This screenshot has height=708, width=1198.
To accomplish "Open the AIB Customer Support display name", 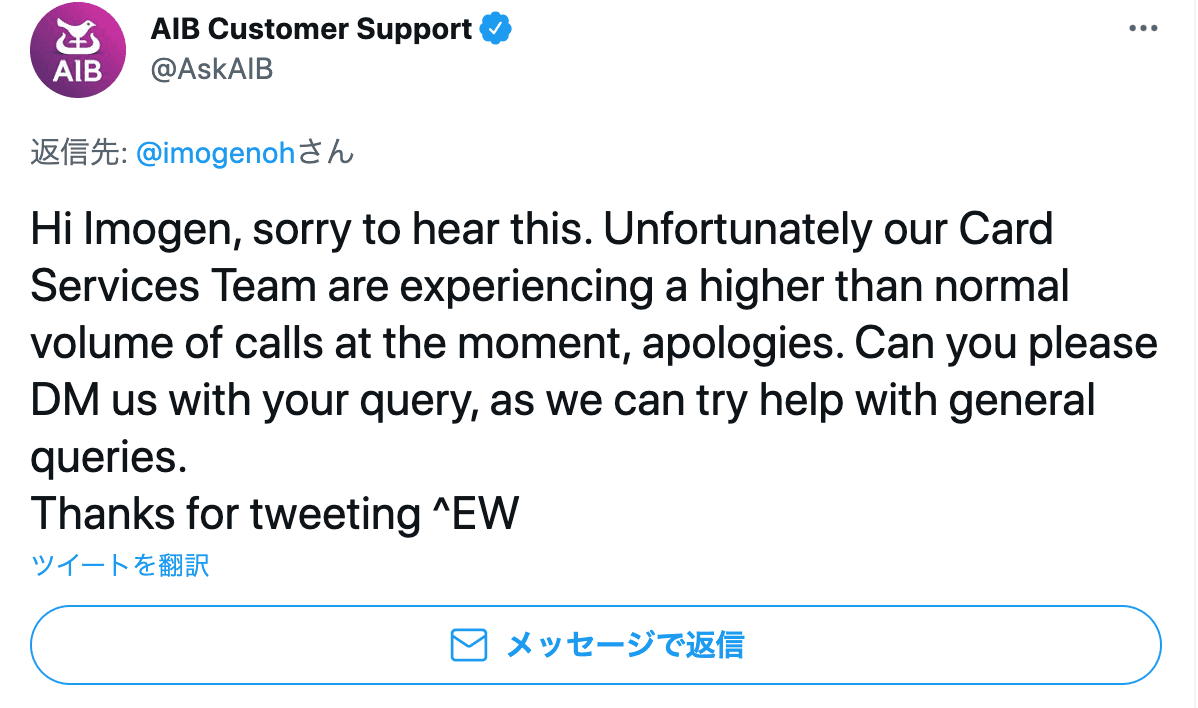I will [311, 30].
